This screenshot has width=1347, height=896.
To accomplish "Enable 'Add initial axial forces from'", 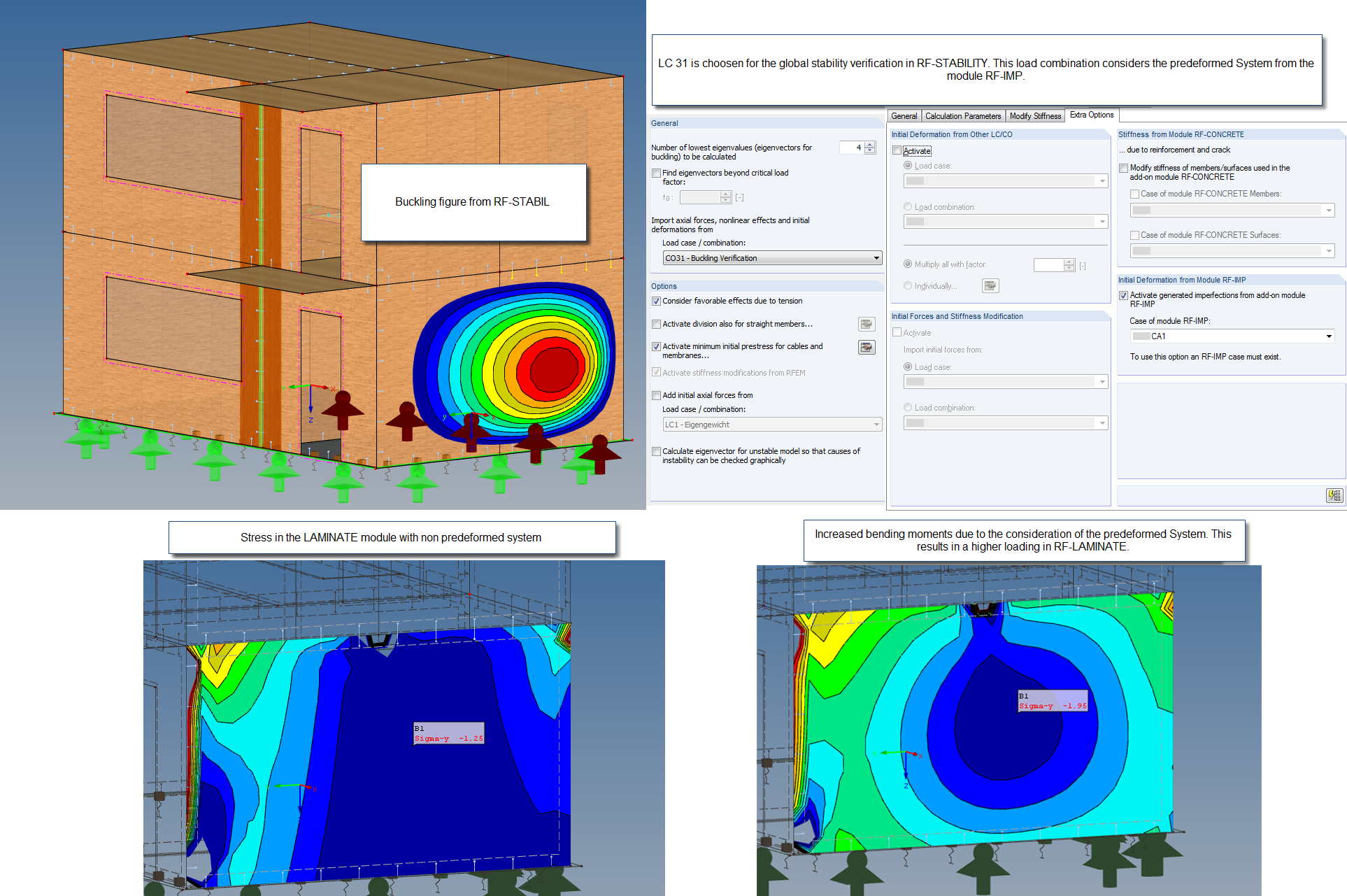I will [656, 395].
